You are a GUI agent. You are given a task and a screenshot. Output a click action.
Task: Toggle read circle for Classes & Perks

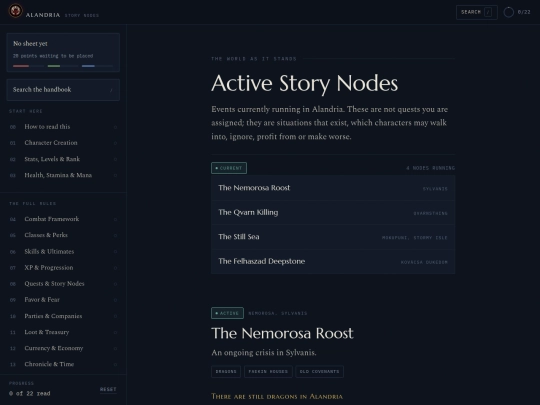click(115, 236)
